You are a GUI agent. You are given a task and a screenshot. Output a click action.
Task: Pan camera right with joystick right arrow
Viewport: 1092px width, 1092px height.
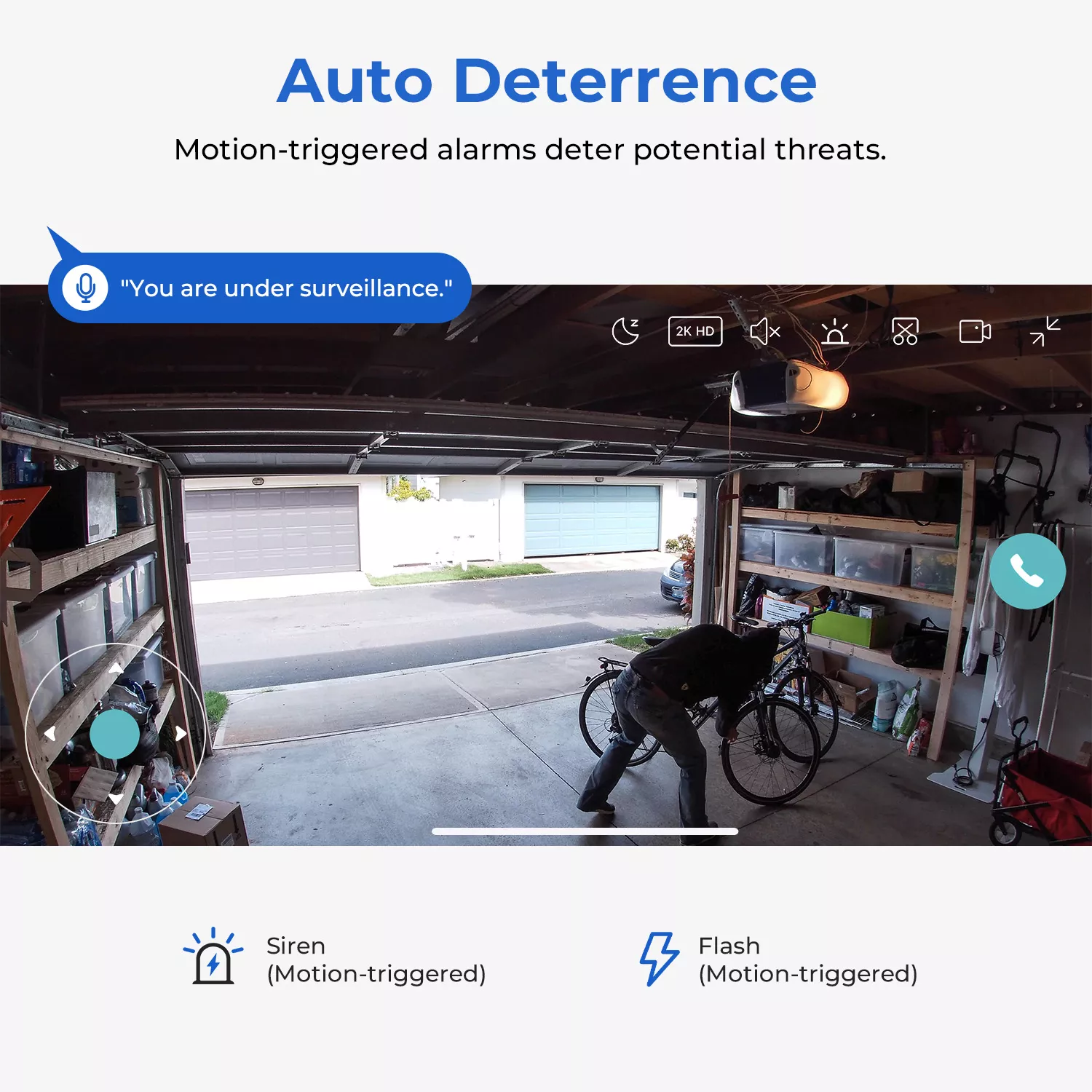[x=181, y=734]
